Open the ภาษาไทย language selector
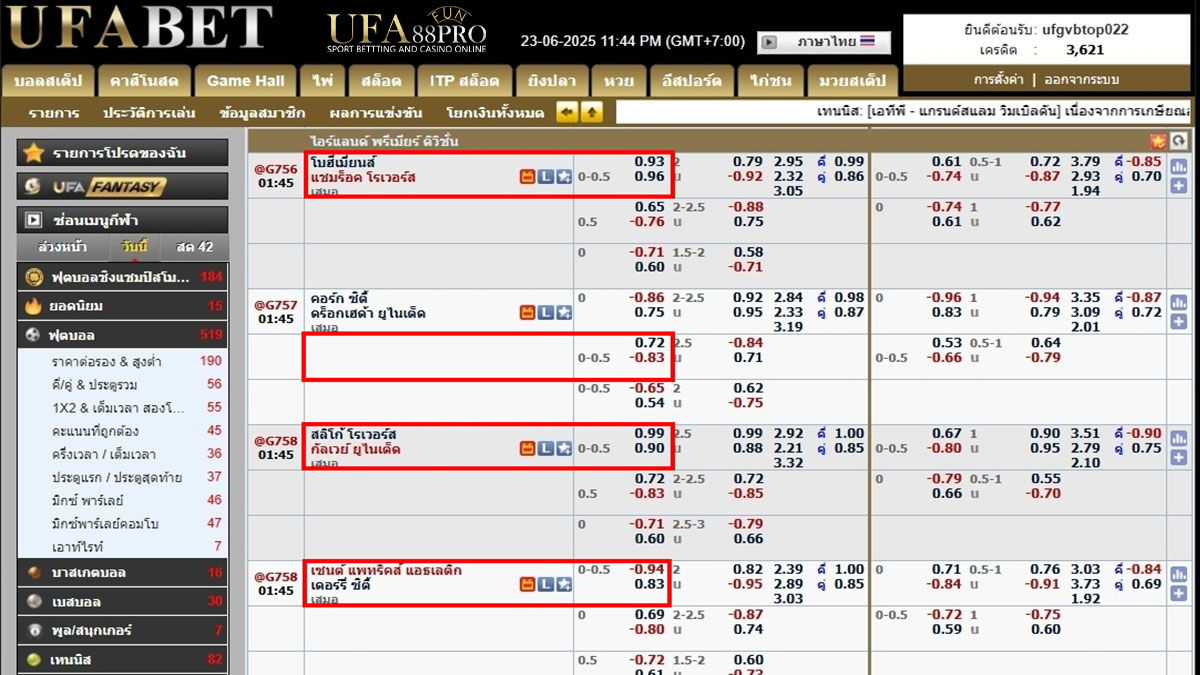Screen dimensions: 1200x675 click(835, 42)
